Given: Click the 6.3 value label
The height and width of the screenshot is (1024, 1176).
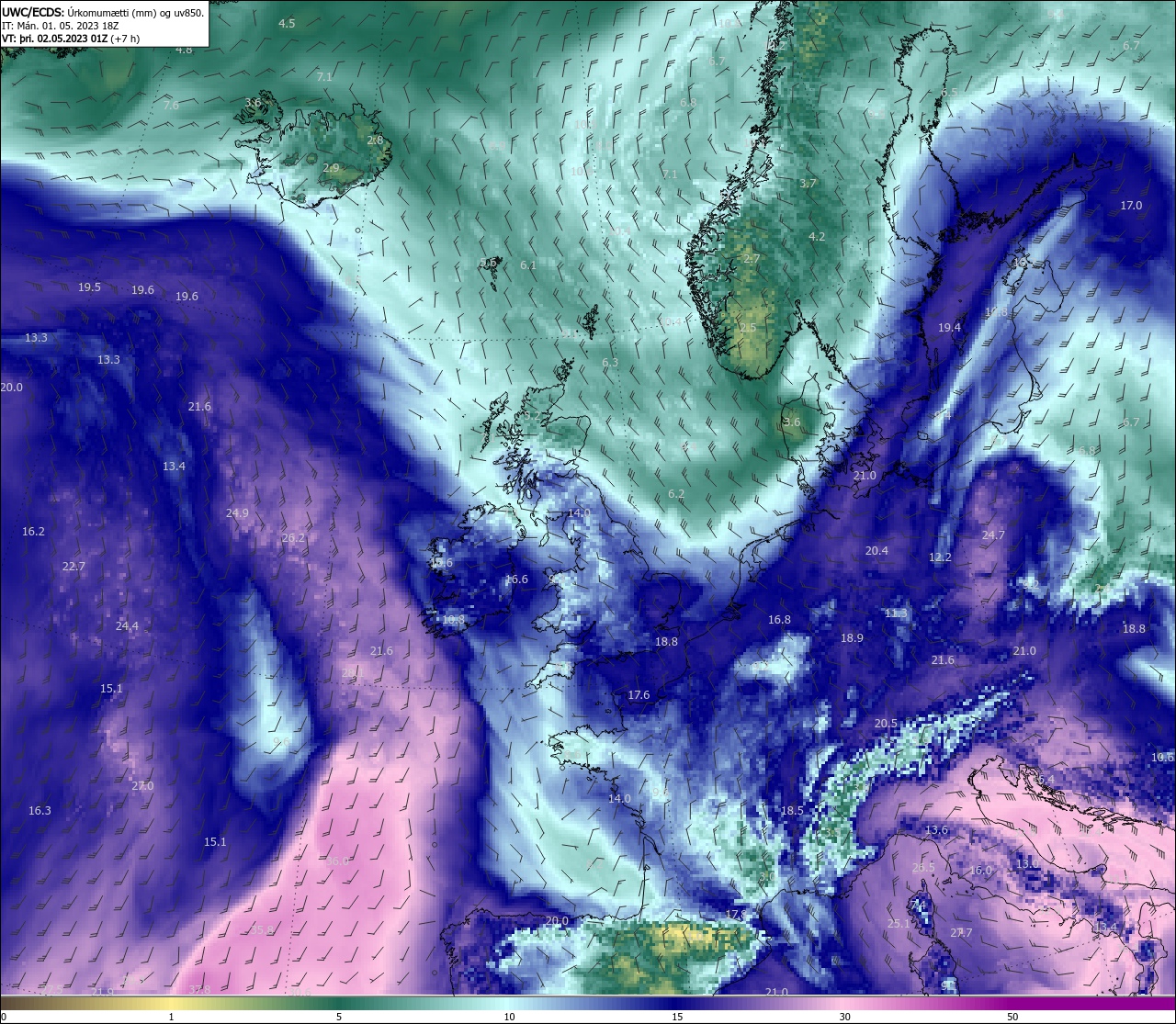Looking at the screenshot, I should (610, 362).
